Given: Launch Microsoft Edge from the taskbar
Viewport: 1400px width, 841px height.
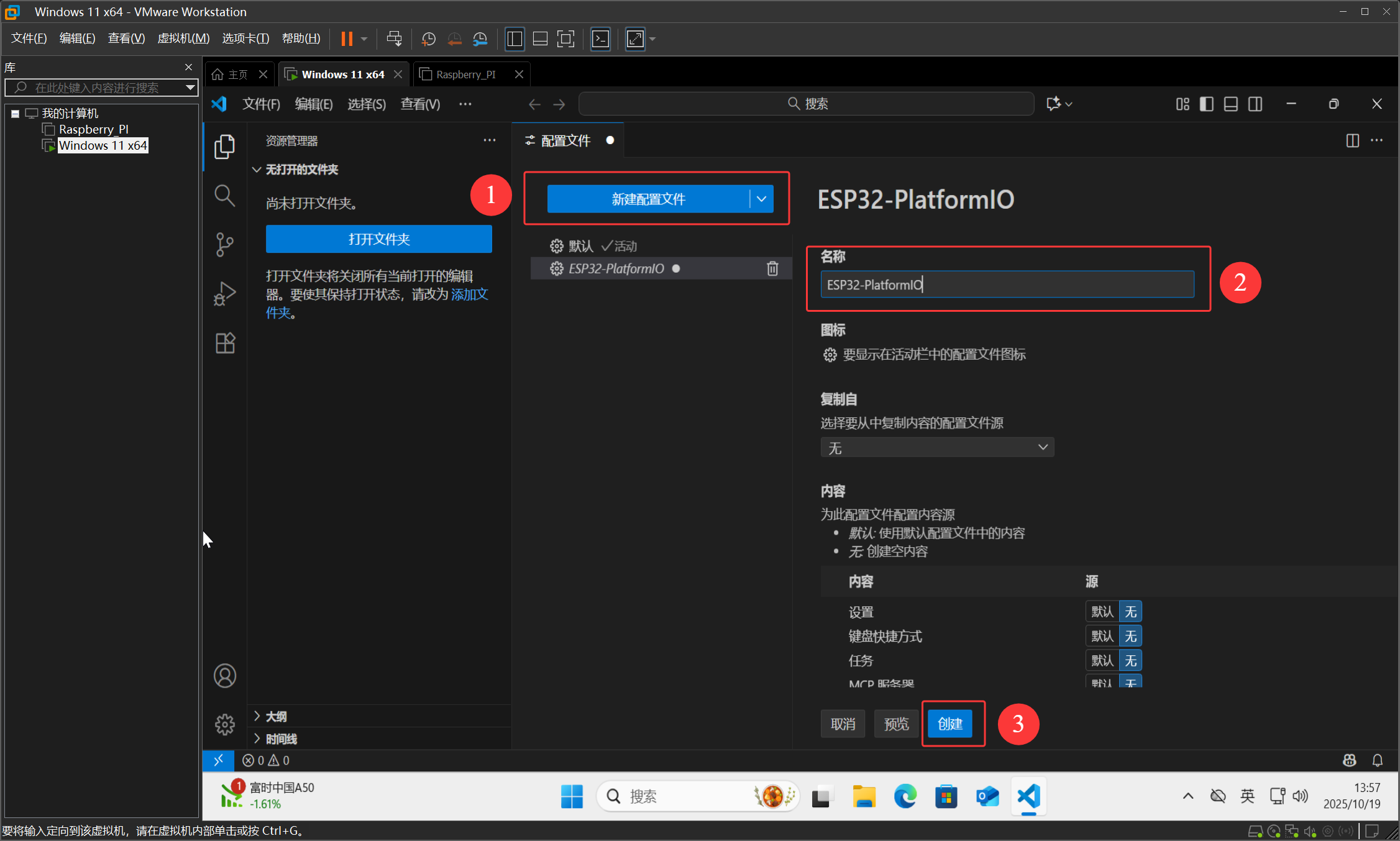Looking at the screenshot, I should tap(905, 796).
